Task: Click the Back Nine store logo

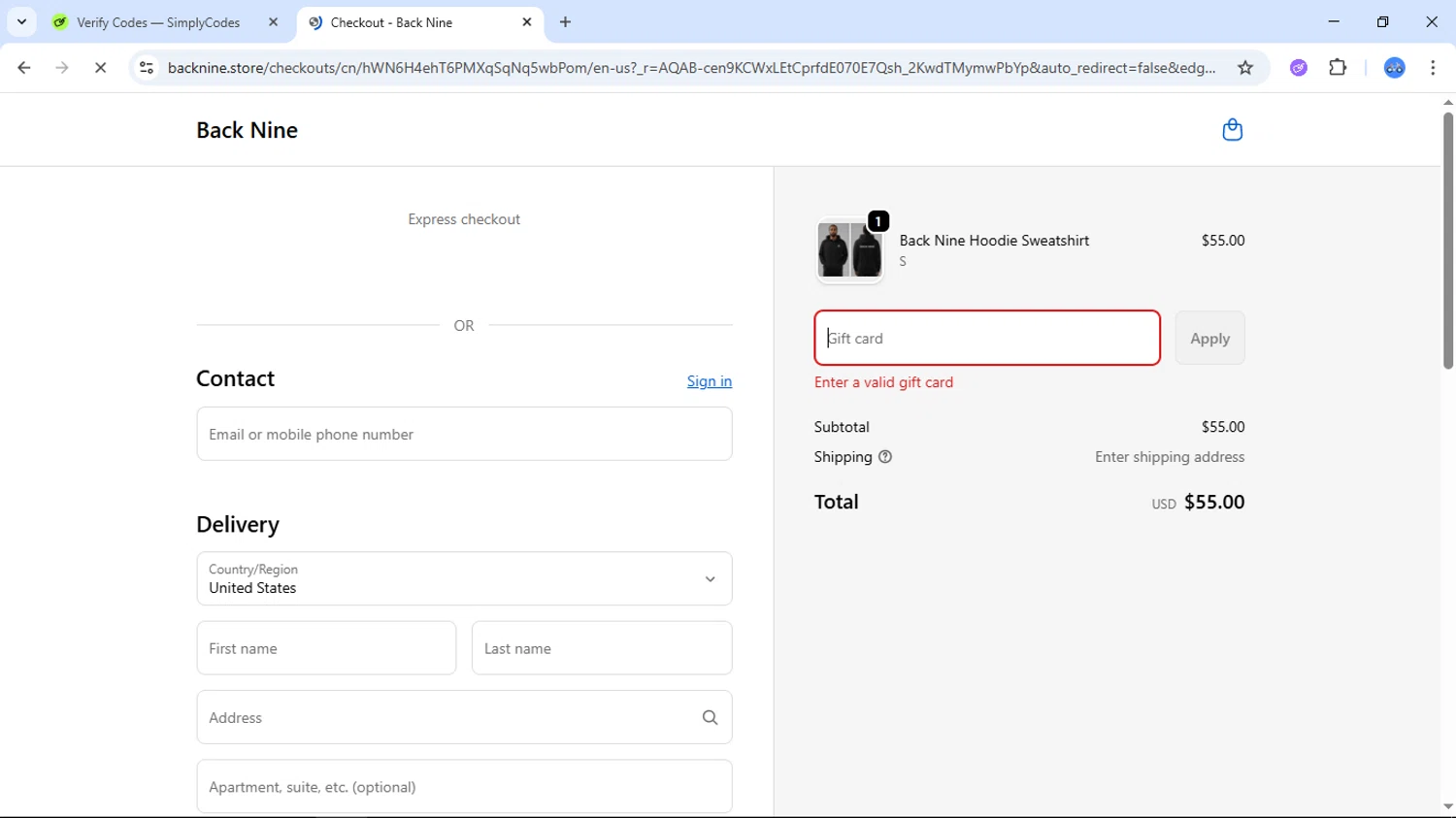Action: click(247, 130)
